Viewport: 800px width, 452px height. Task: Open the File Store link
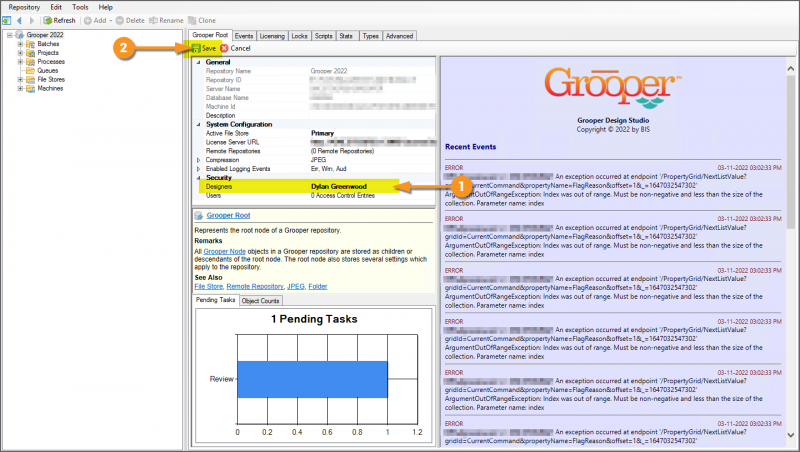pyautogui.click(x=208, y=287)
